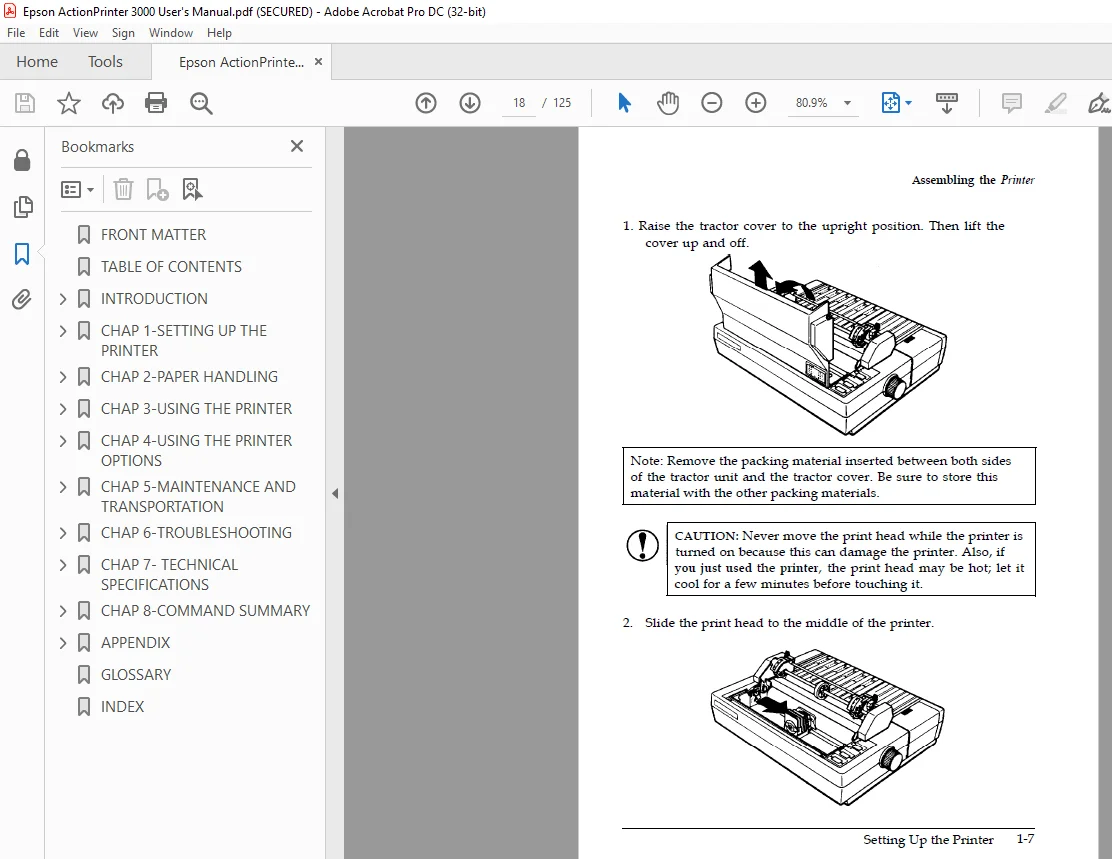Open security lock panel in sidebar
The image size is (1112, 859).
click(x=22, y=160)
